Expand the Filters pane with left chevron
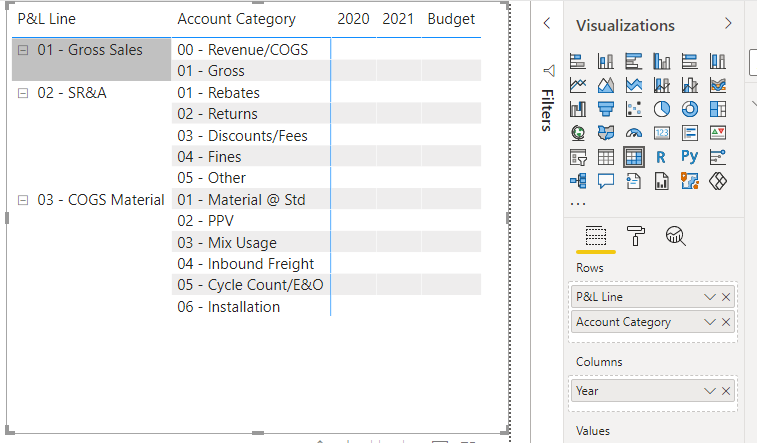 547,23
